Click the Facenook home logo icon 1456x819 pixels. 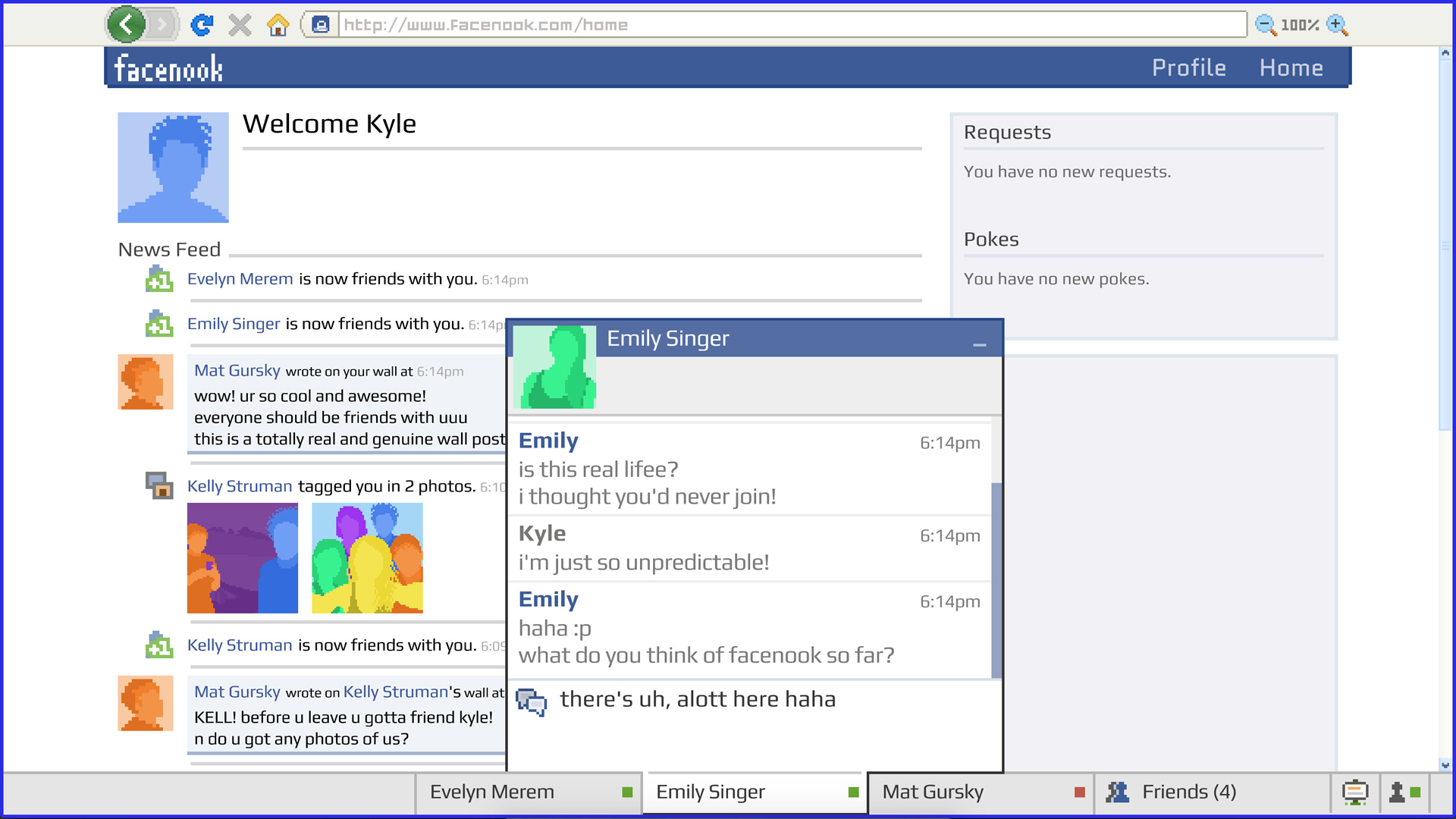click(169, 68)
